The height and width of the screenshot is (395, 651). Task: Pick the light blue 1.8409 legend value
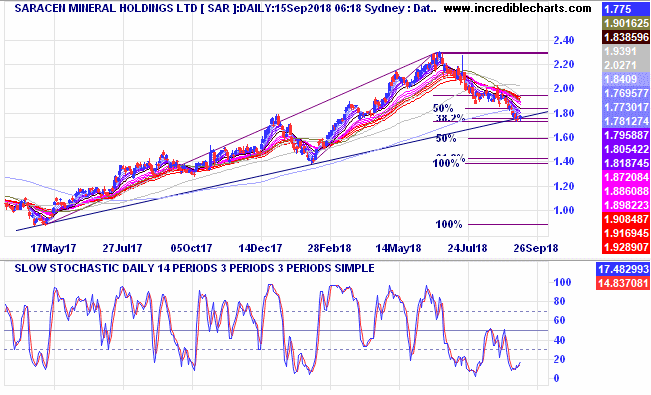tap(626, 79)
